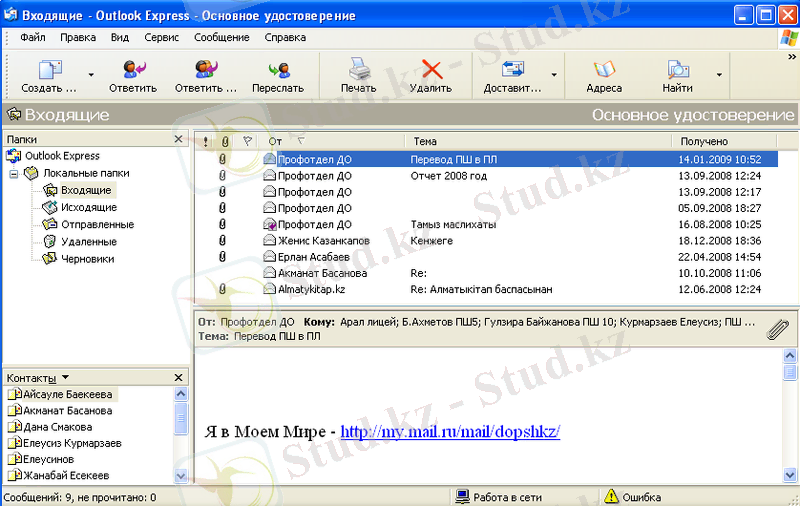Open the Сервис menu
The width and height of the screenshot is (800, 506).
click(161, 37)
